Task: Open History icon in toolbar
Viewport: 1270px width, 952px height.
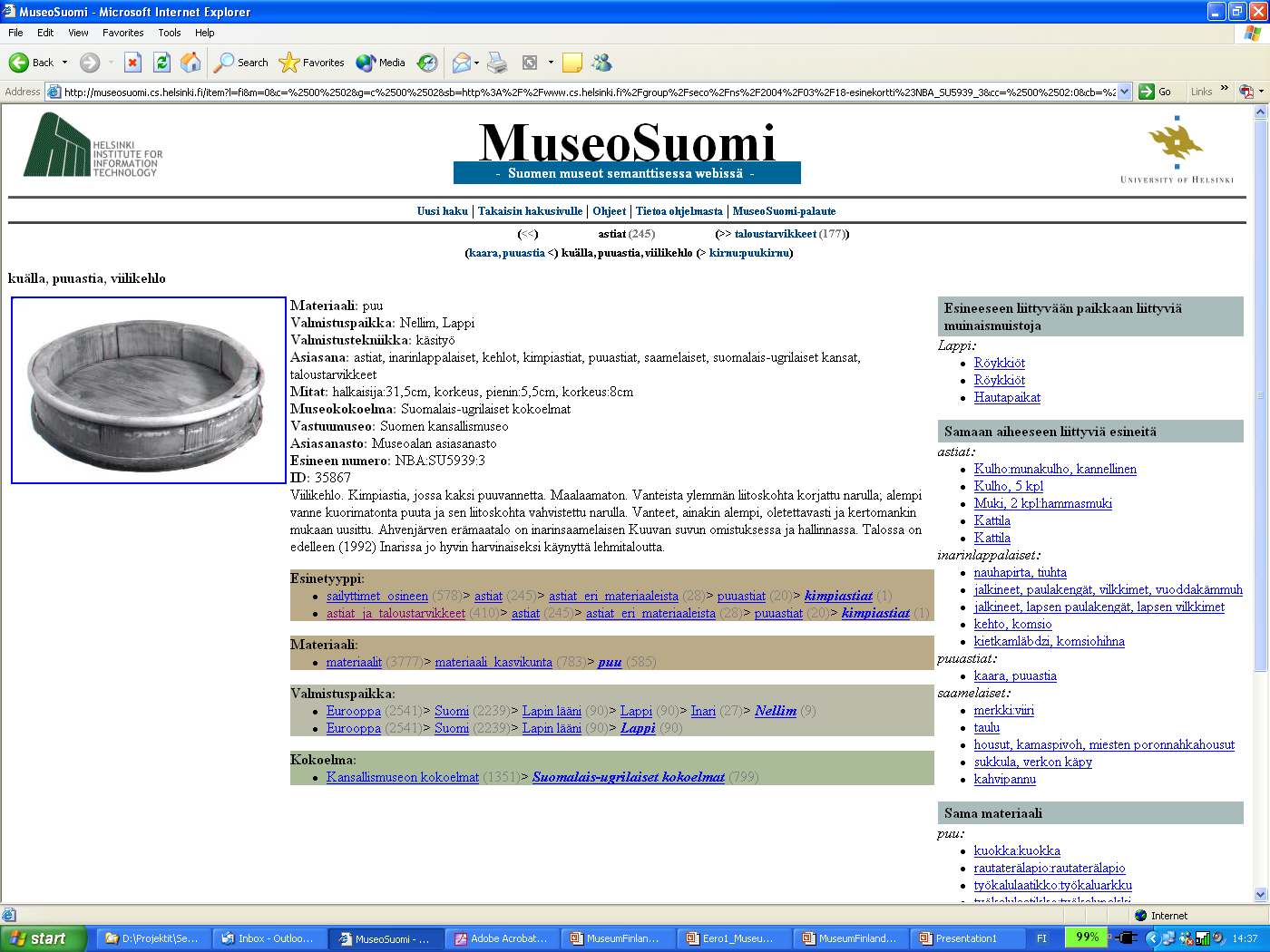Action: click(x=426, y=63)
